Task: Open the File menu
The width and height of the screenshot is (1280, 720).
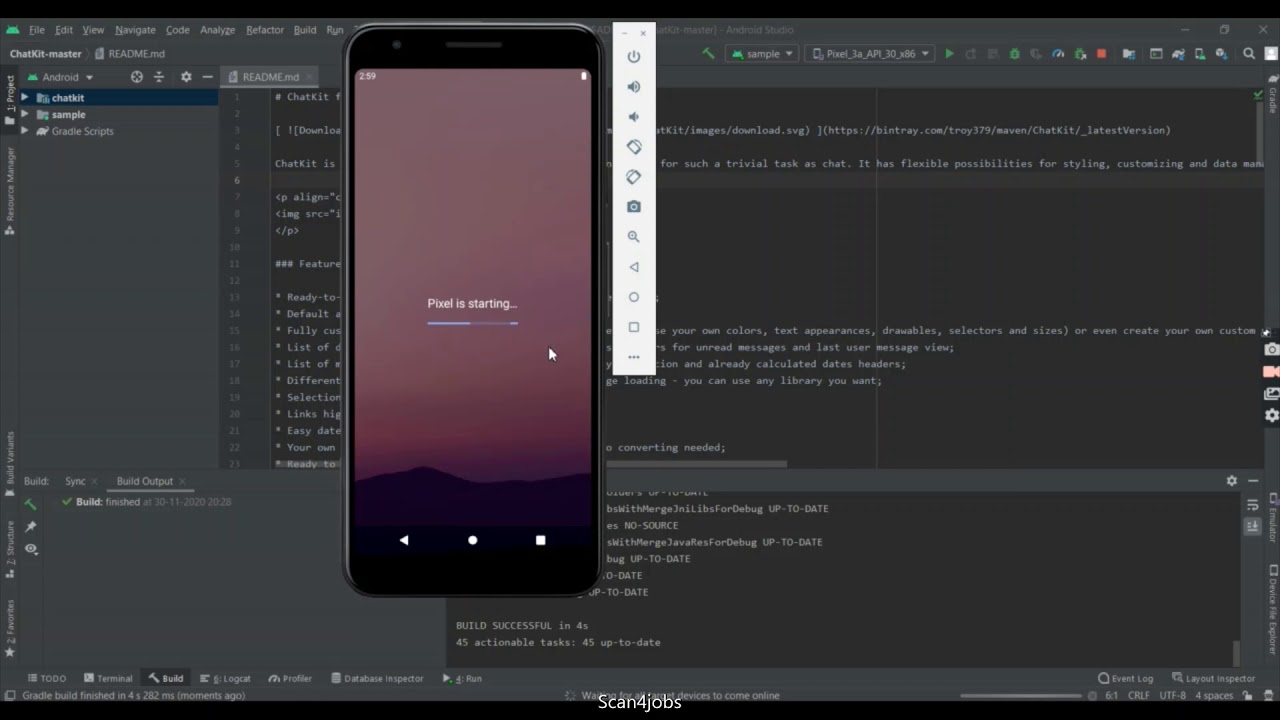Action: click(x=36, y=30)
